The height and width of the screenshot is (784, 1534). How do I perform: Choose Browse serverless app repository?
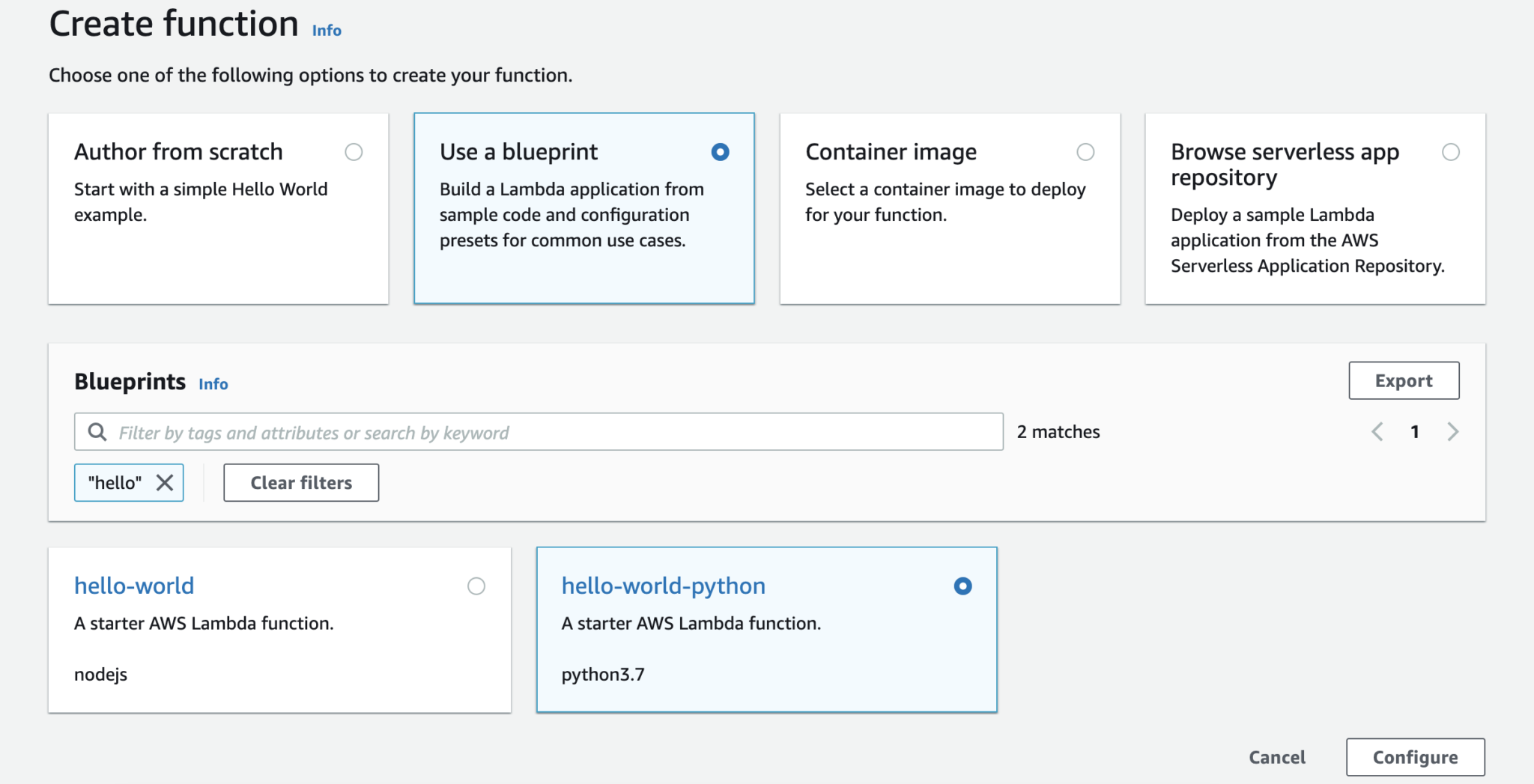pos(1452,152)
